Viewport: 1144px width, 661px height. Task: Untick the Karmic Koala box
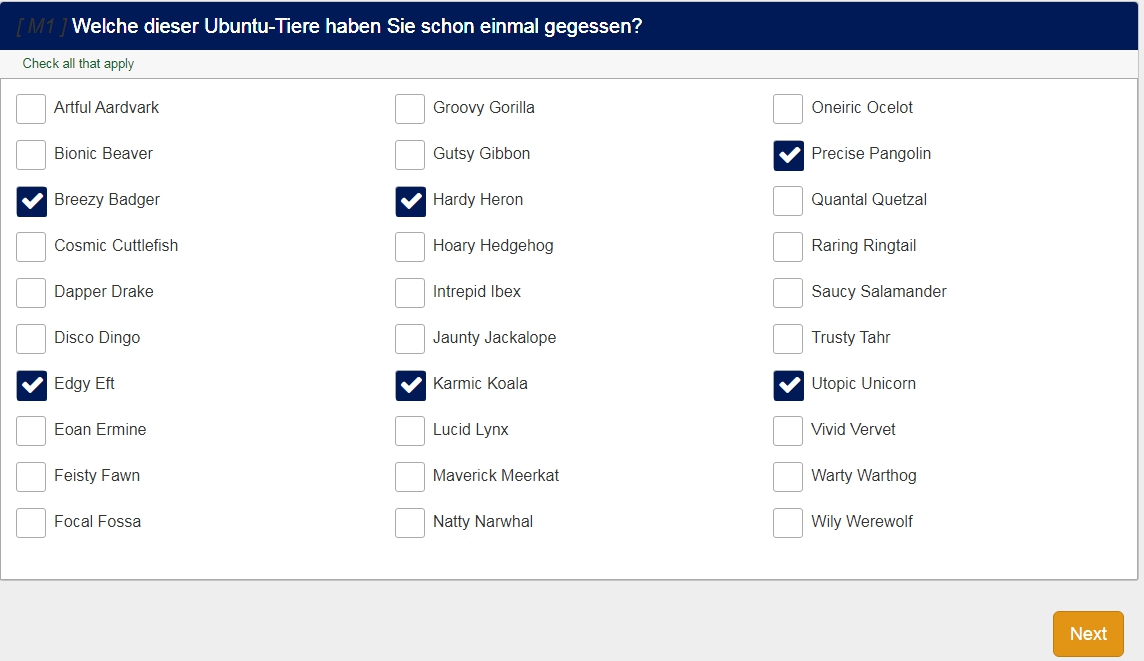(410, 384)
